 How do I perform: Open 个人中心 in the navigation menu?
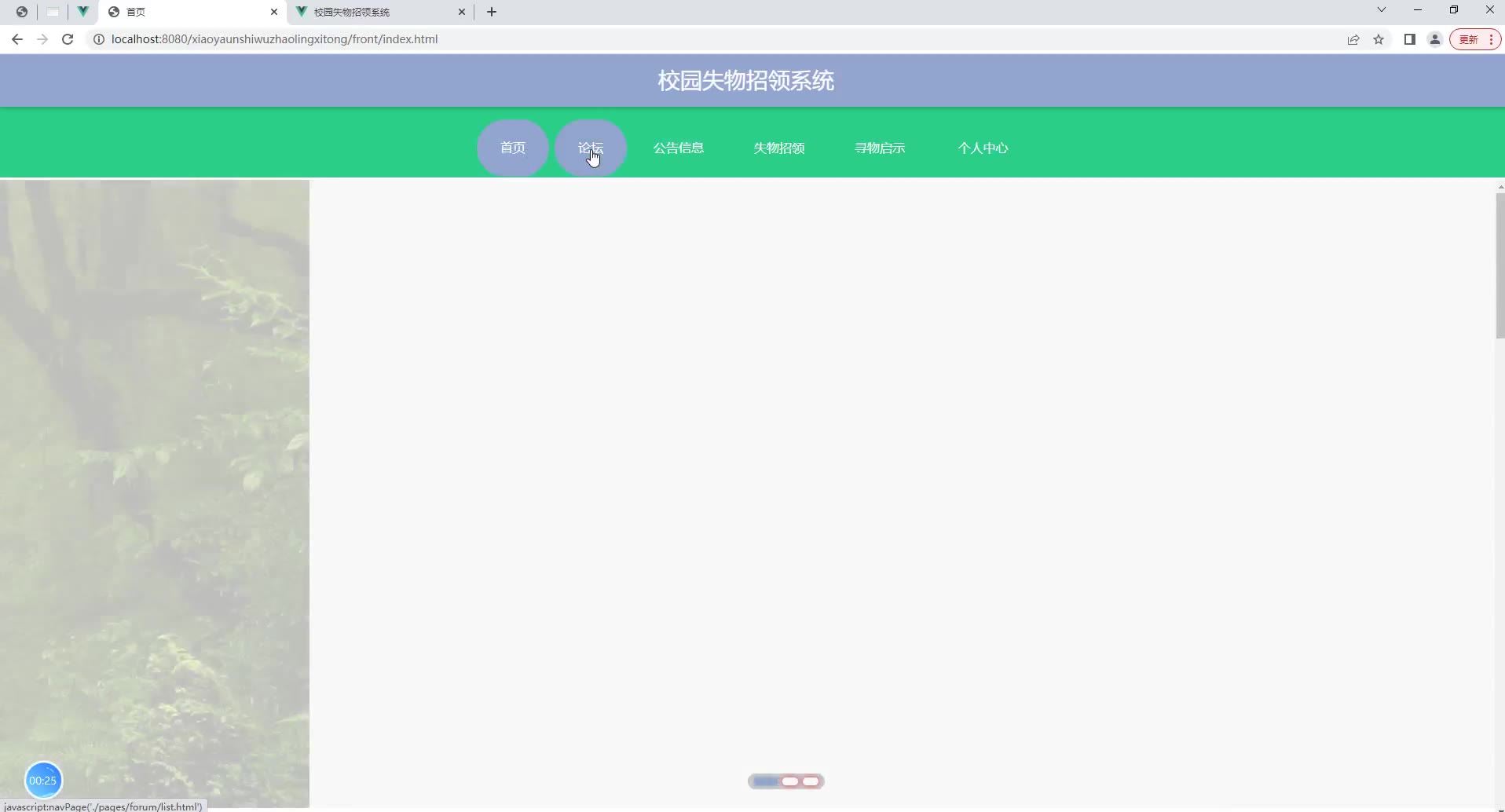[983, 148]
